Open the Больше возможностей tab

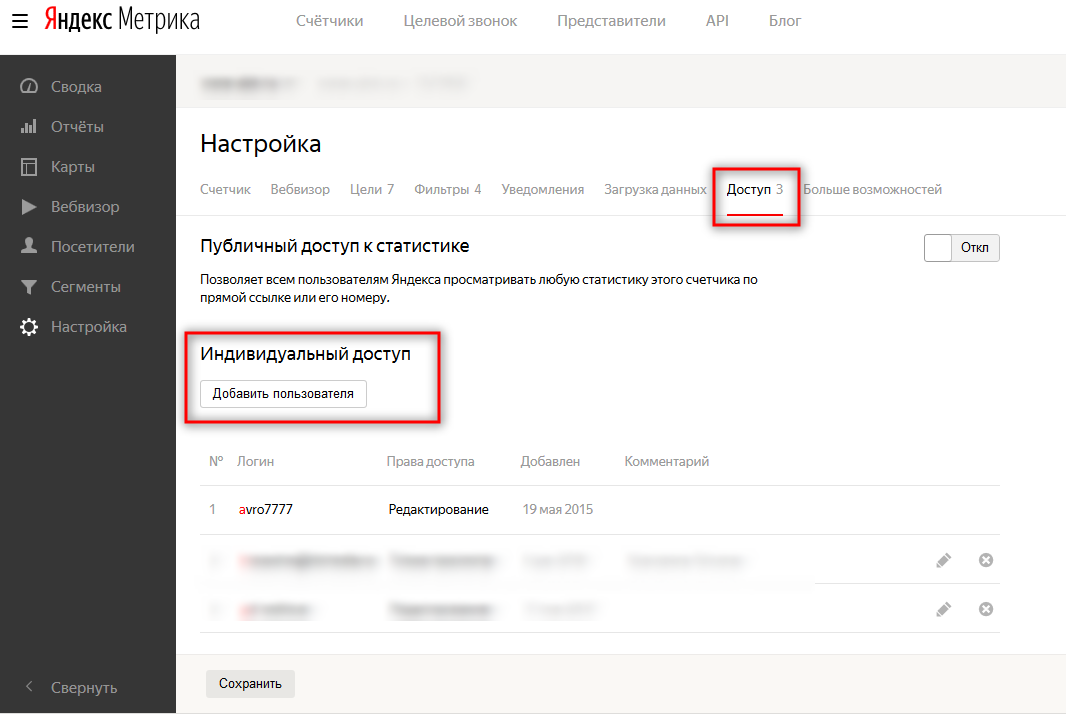[872, 190]
